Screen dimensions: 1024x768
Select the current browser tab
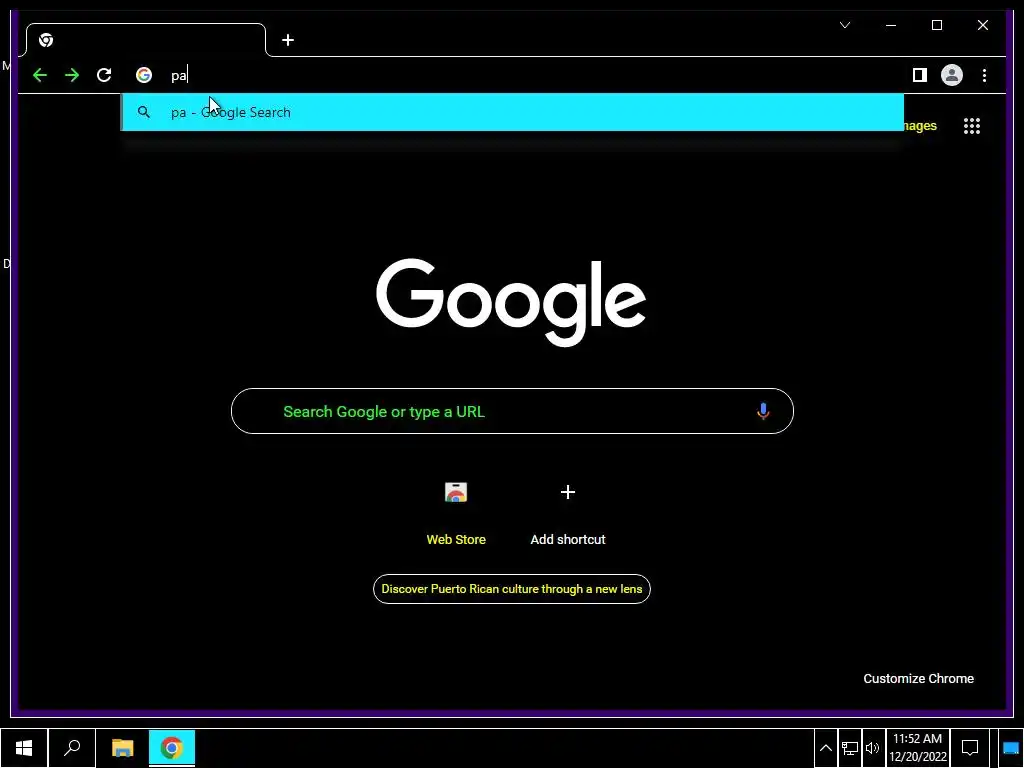(146, 40)
